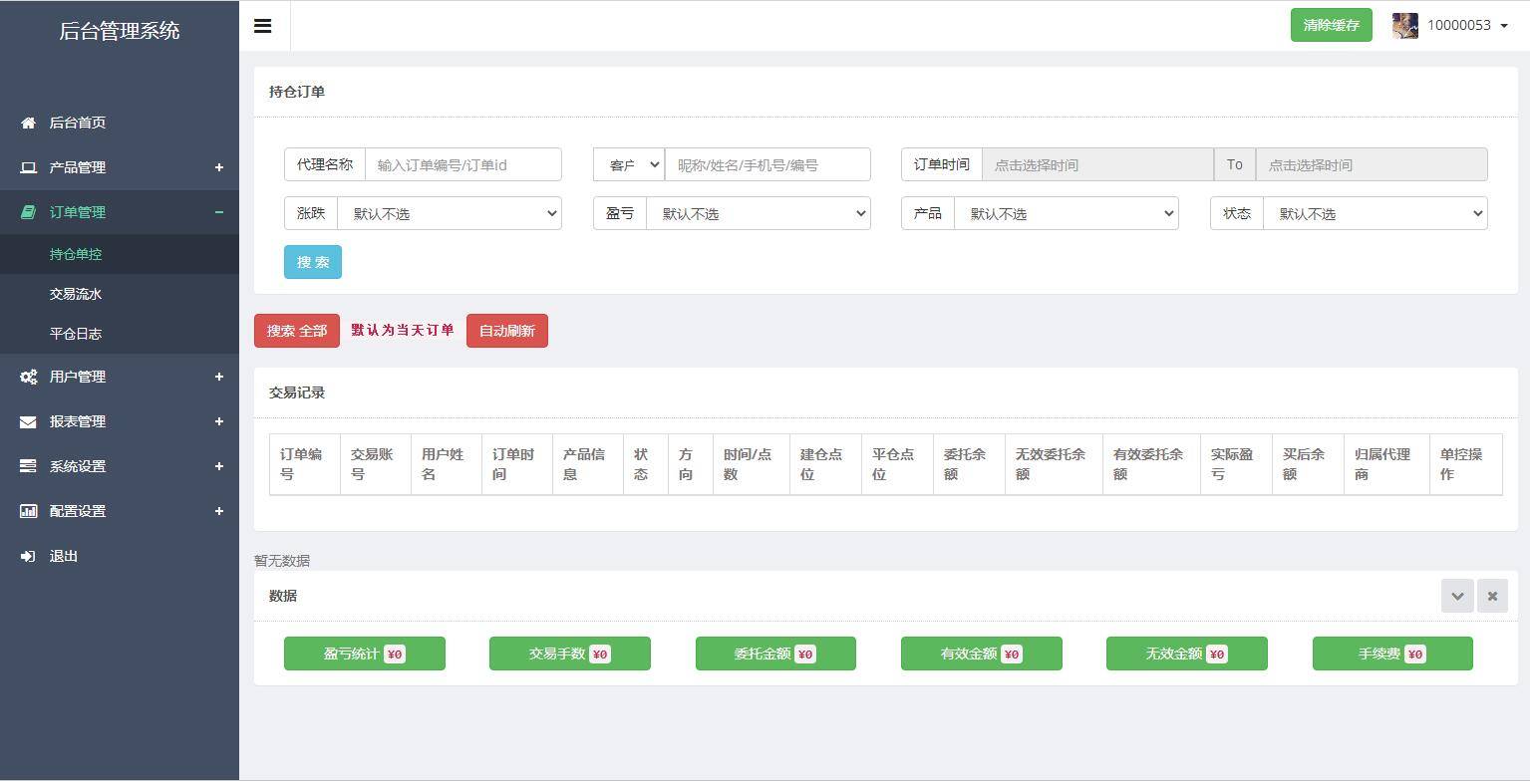Click the user avatar thumbnail for 10000053

1404,25
